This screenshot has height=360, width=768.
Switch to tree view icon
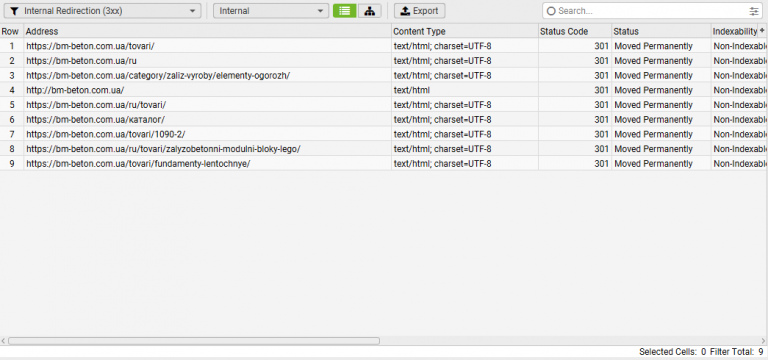[370, 11]
